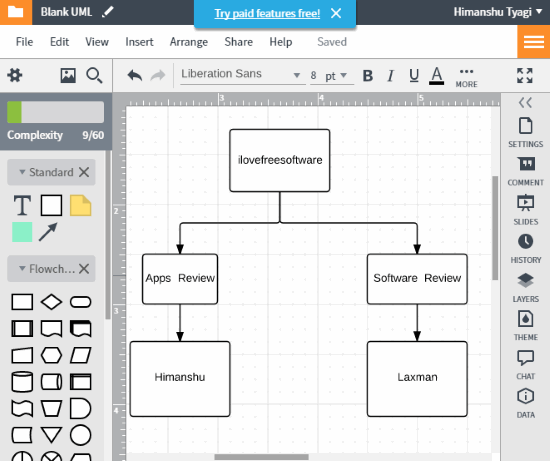Collapse the Standard shapes section
Viewport: 550px width, 461px height.
[22, 172]
